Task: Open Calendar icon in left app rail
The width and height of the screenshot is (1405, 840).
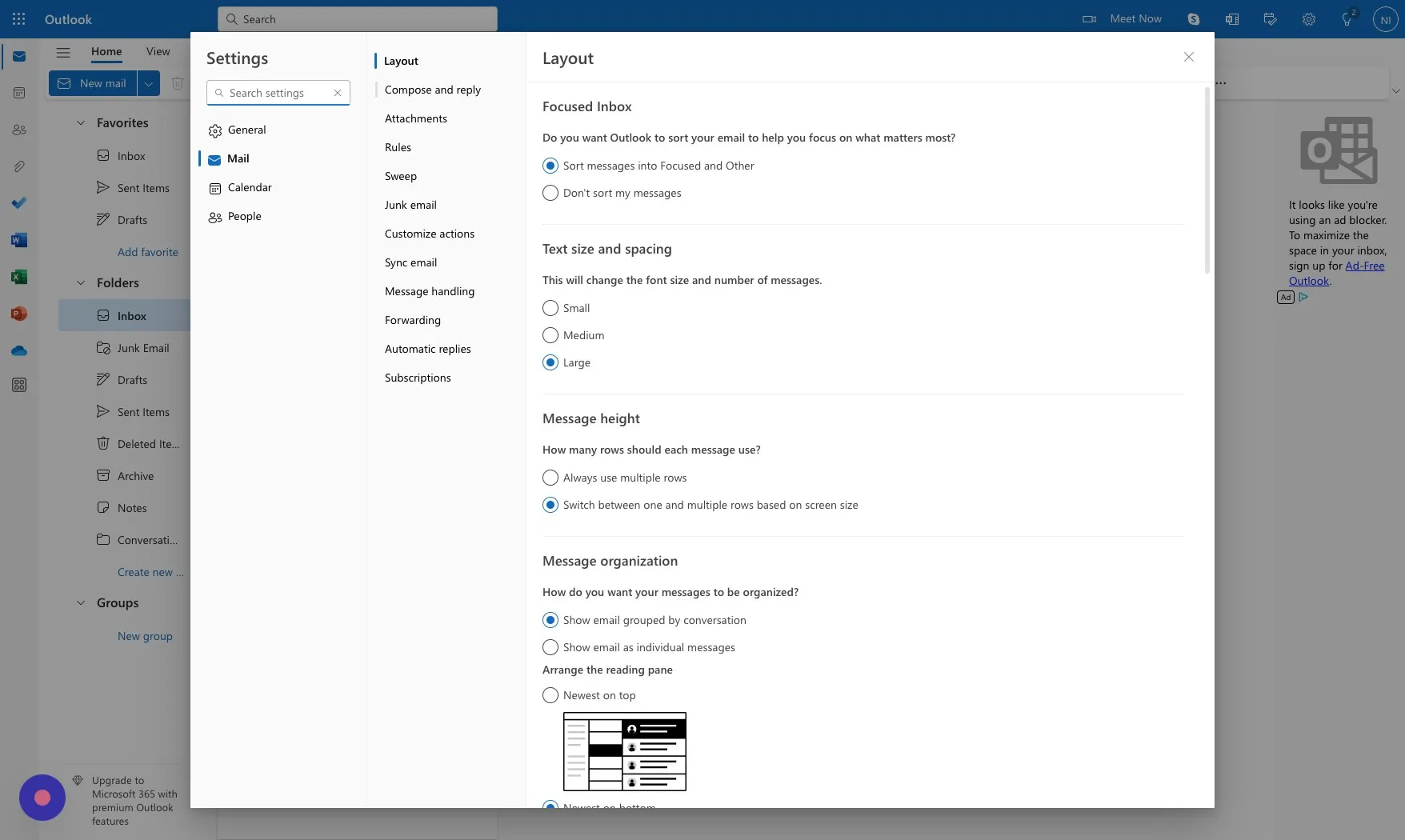Action: pyautogui.click(x=19, y=93)
